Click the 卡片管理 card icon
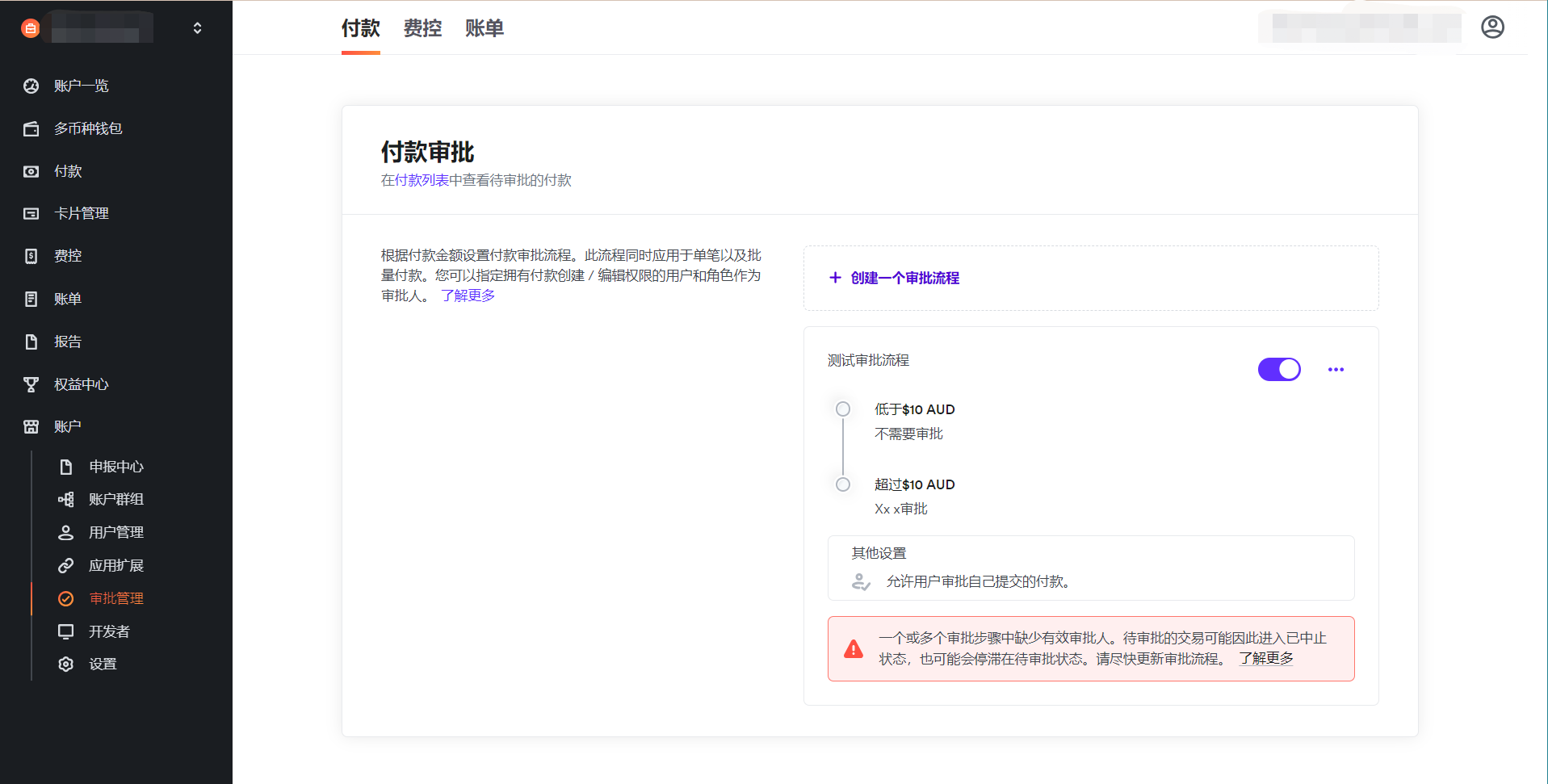 pyautogui.click(x=31, y=213)
